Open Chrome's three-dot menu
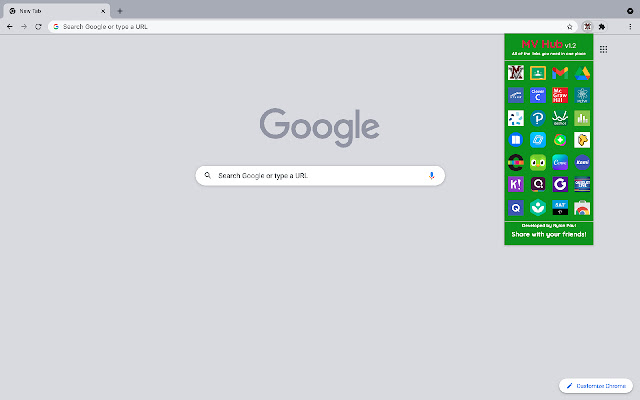The image size is (640, 400). pos(630,27)
